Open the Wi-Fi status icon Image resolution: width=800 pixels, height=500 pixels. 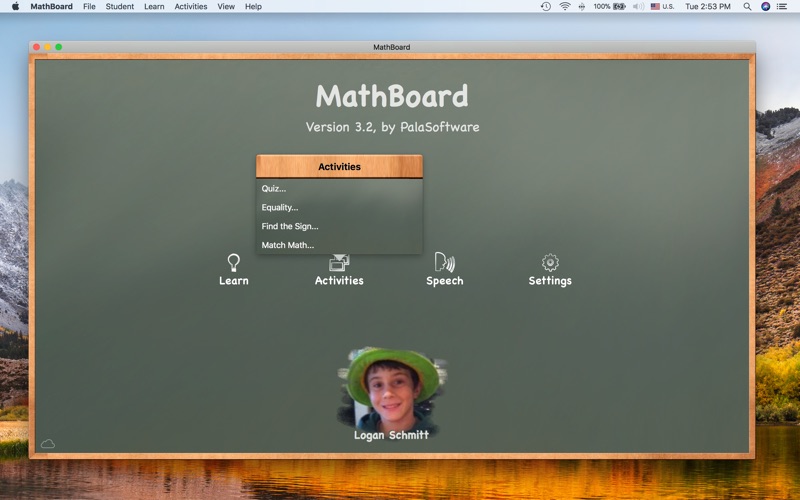pos(564,6)
